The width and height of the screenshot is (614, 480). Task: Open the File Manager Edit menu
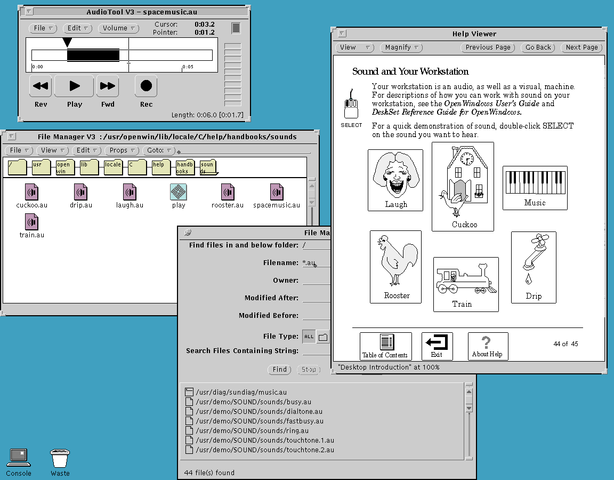coord(87,150)
